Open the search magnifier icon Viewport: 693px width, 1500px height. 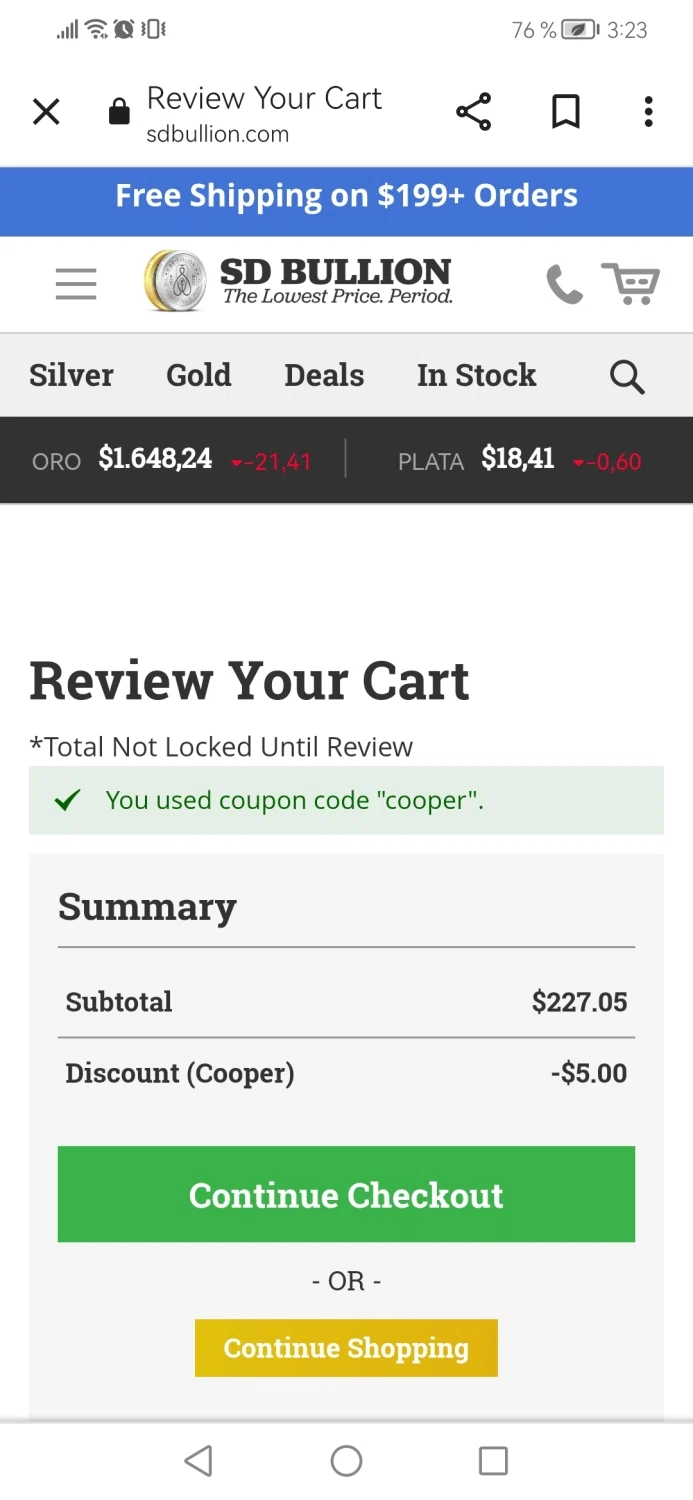[627, 377]
